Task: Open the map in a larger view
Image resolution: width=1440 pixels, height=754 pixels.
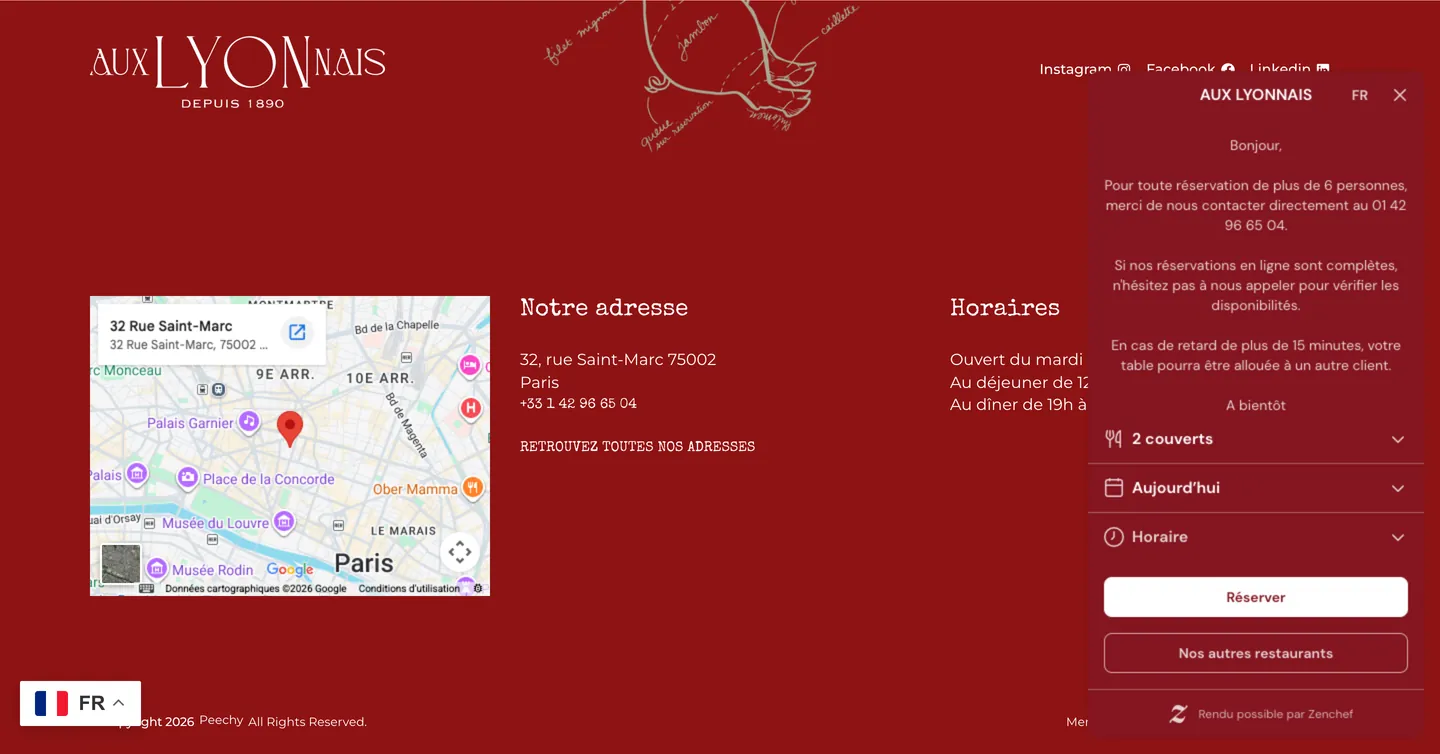Action: tap(297, 332)
